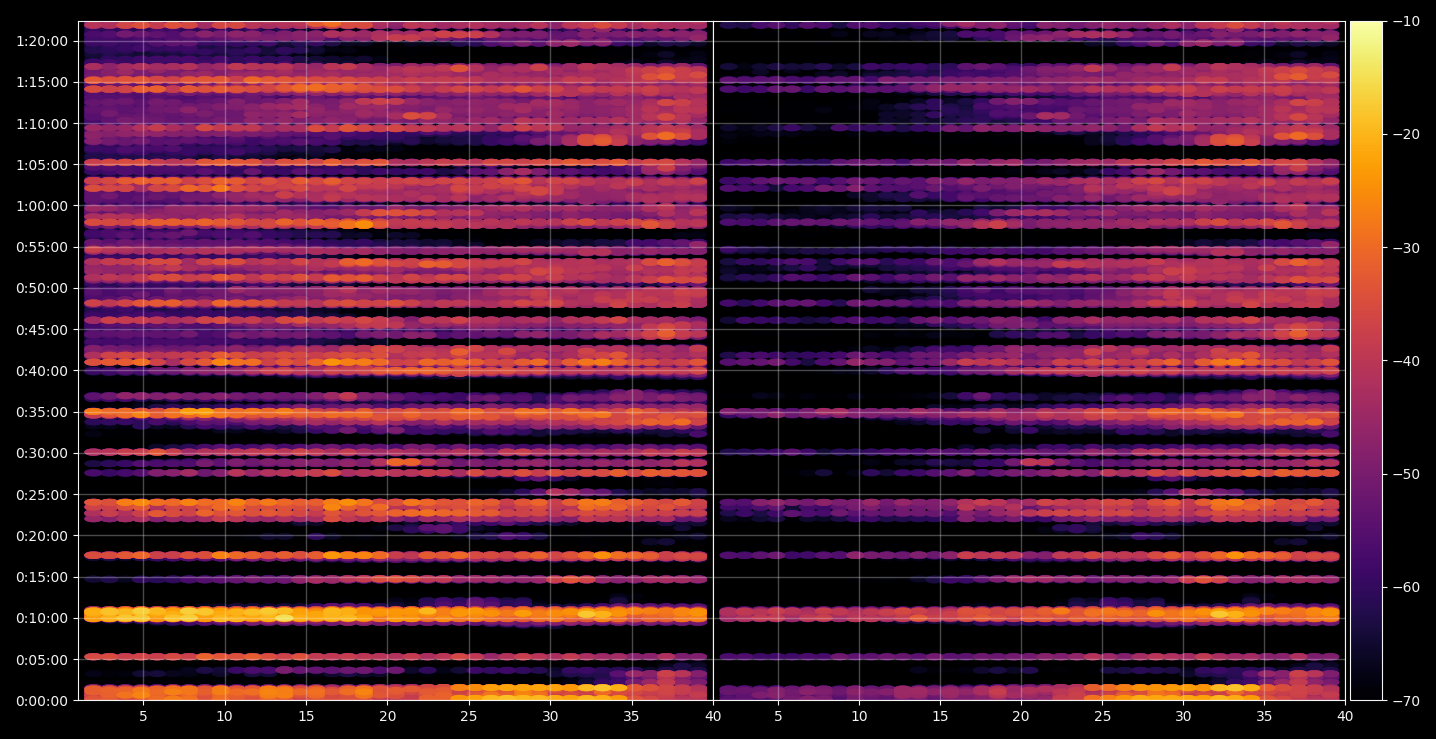Click the 0:35:00 y-axis tick label
1436x739 pixels.
click(x=42, y=412)
